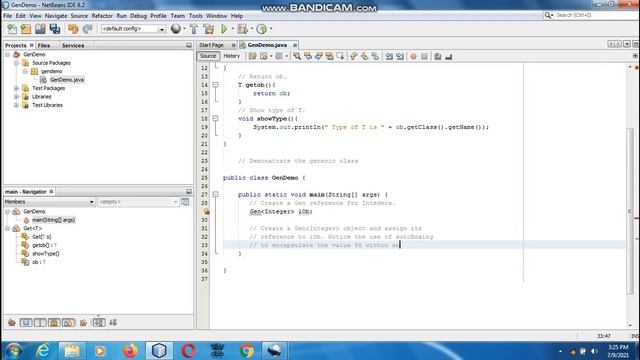640x360 pixels.
Task: Open the Run Project dropdown arrow
Action: coord(232,29)
